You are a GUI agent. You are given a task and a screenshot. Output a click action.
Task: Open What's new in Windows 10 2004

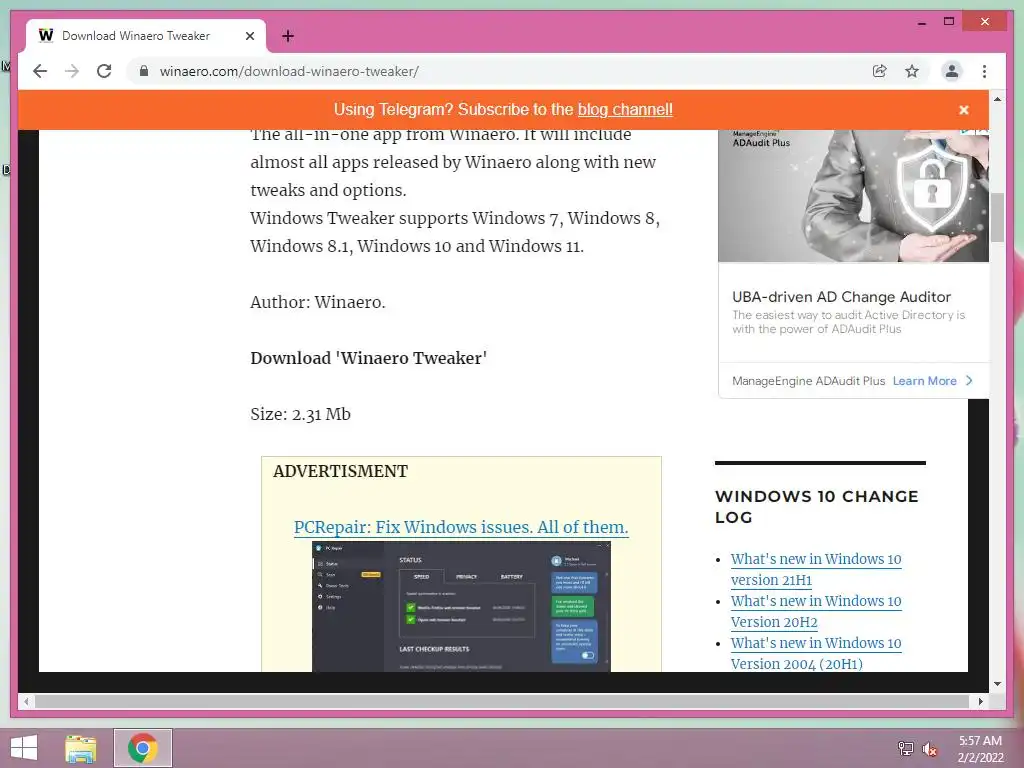(x=816, y=653)
